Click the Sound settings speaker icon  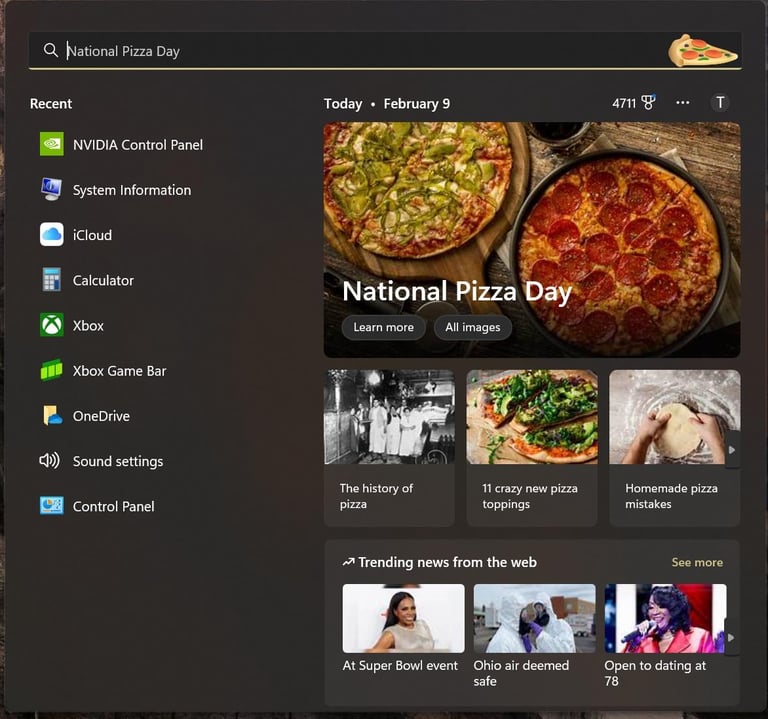coord(49,461)
